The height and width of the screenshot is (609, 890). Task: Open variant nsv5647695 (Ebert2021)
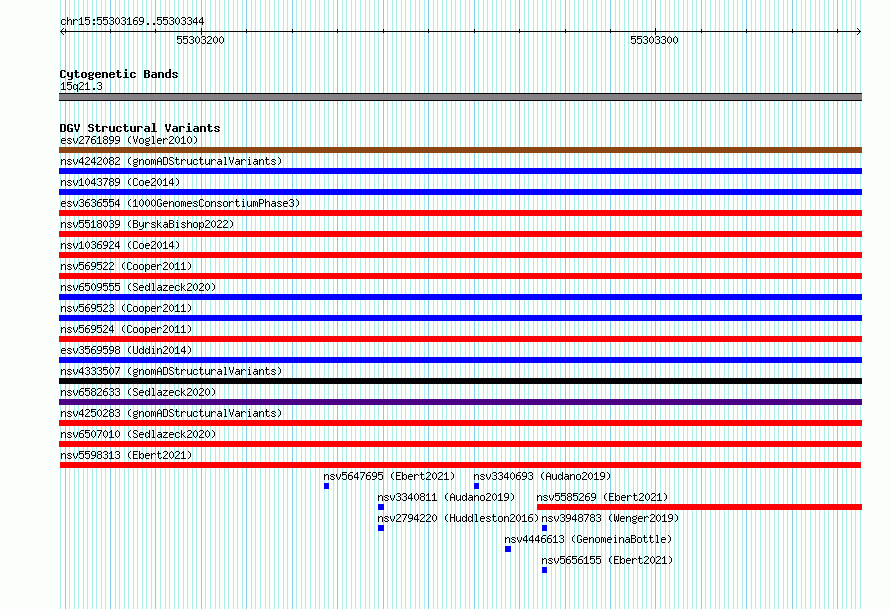pyautogui.click(x=389, y=476)
